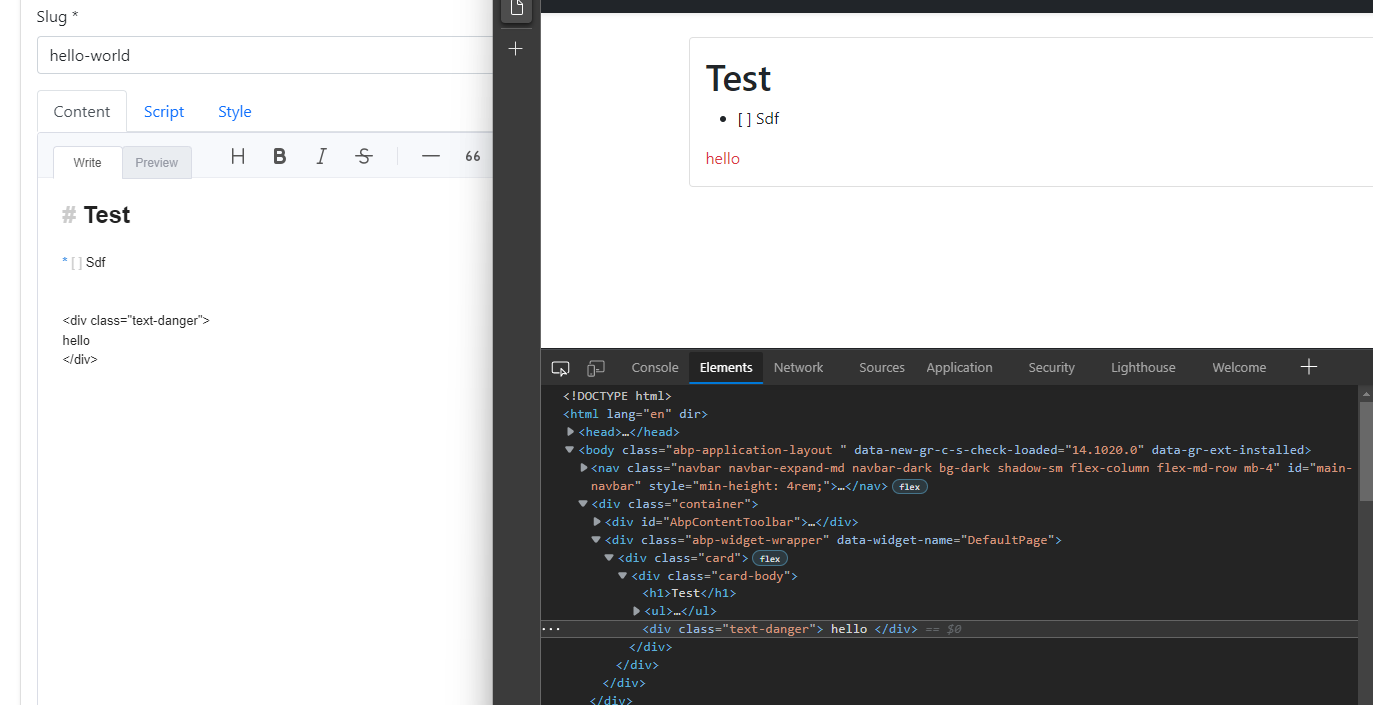Click the plus icon in the dark sidebar
1373x705 pixels.
[x=515, y=47]
